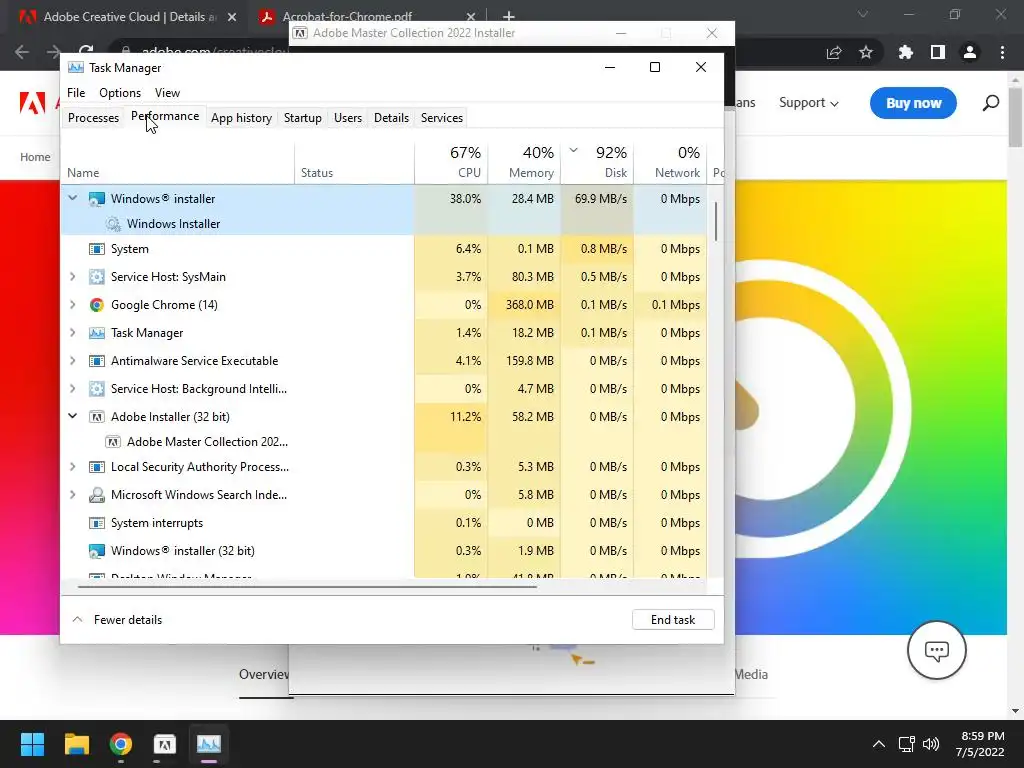The width and height of the screenshot is (1024, 768).
Task: Expand Local Security Authority Process group
Action: click(x=72, y=467)
